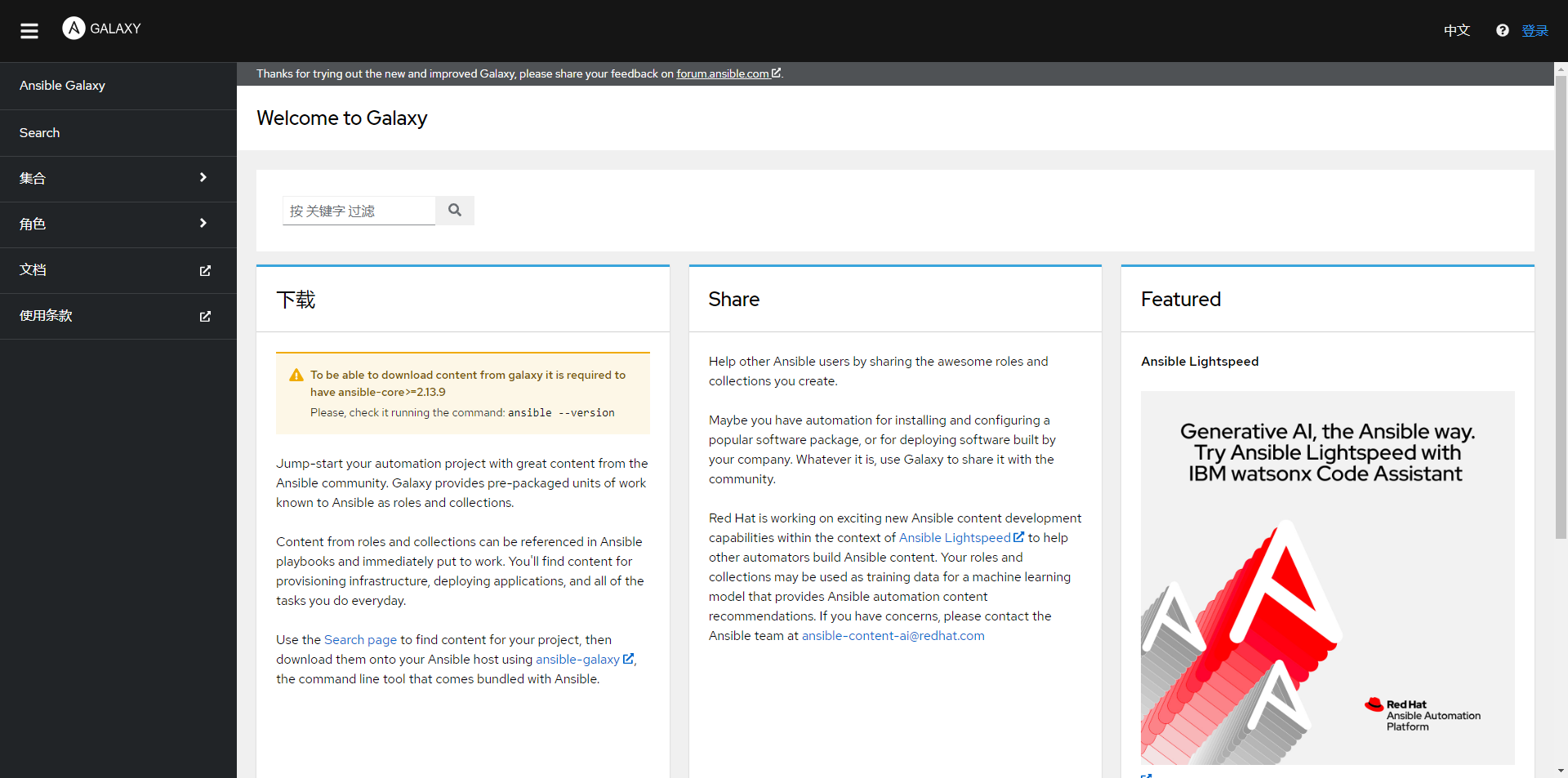Click the 'Ansible Lightspeed' featured title
This screenshot has height=778, width=1568.
(x=1200, y=361)
